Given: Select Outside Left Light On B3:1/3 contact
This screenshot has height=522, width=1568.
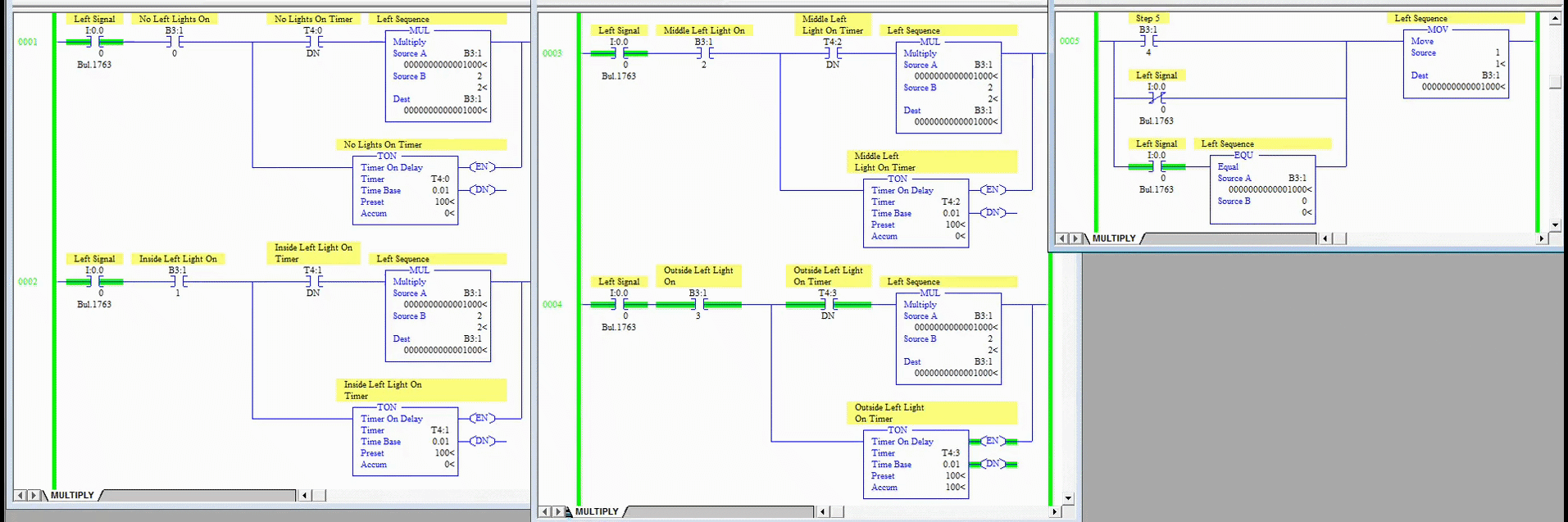Looking at the screenshot, I should 698,304.
